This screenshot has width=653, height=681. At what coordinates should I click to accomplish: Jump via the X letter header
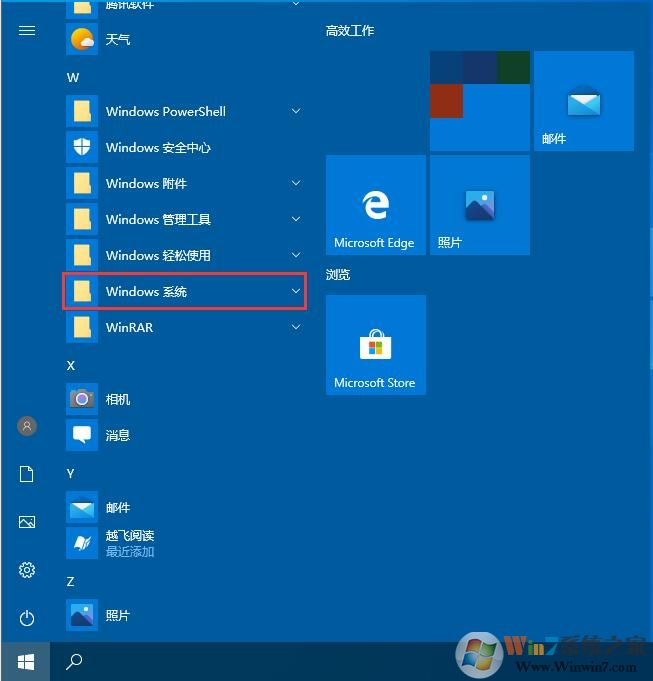[71, 366]
